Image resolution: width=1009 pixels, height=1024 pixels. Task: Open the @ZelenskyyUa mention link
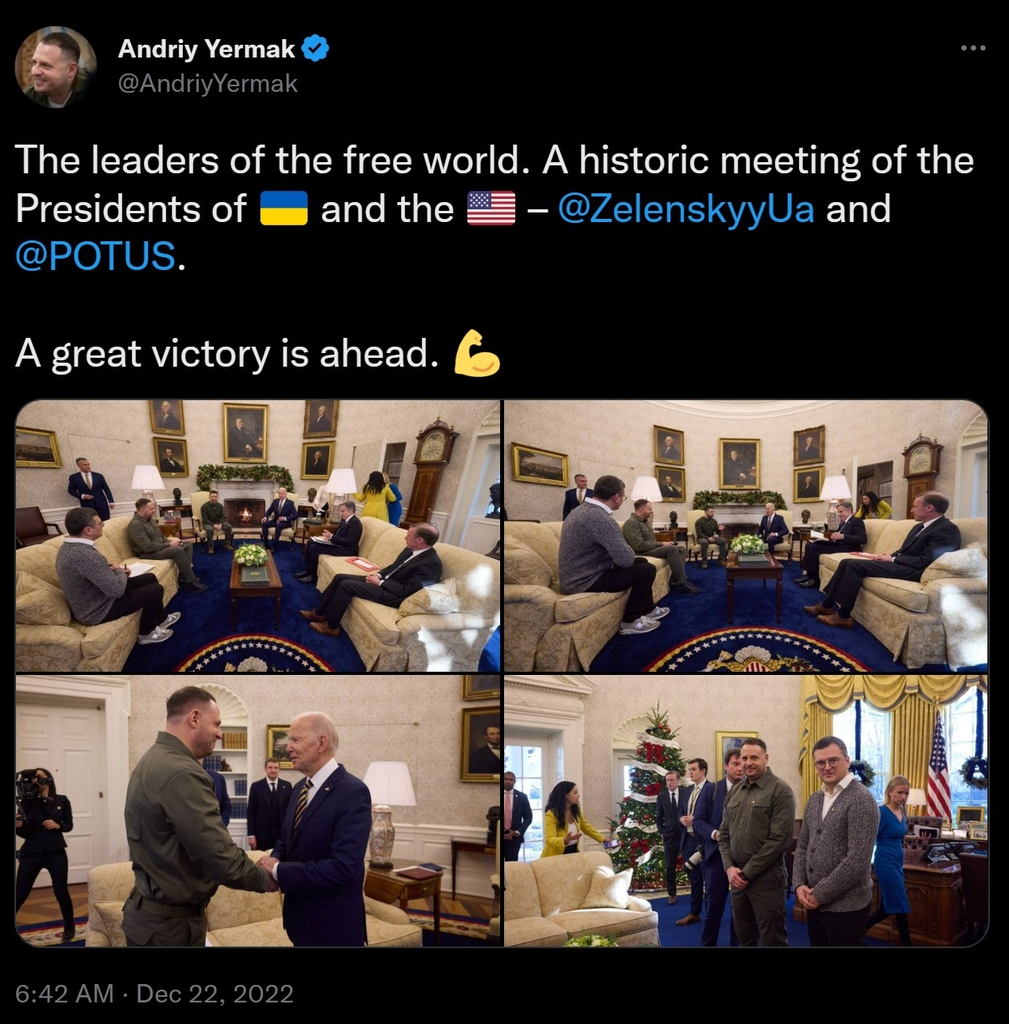[686, 209]
